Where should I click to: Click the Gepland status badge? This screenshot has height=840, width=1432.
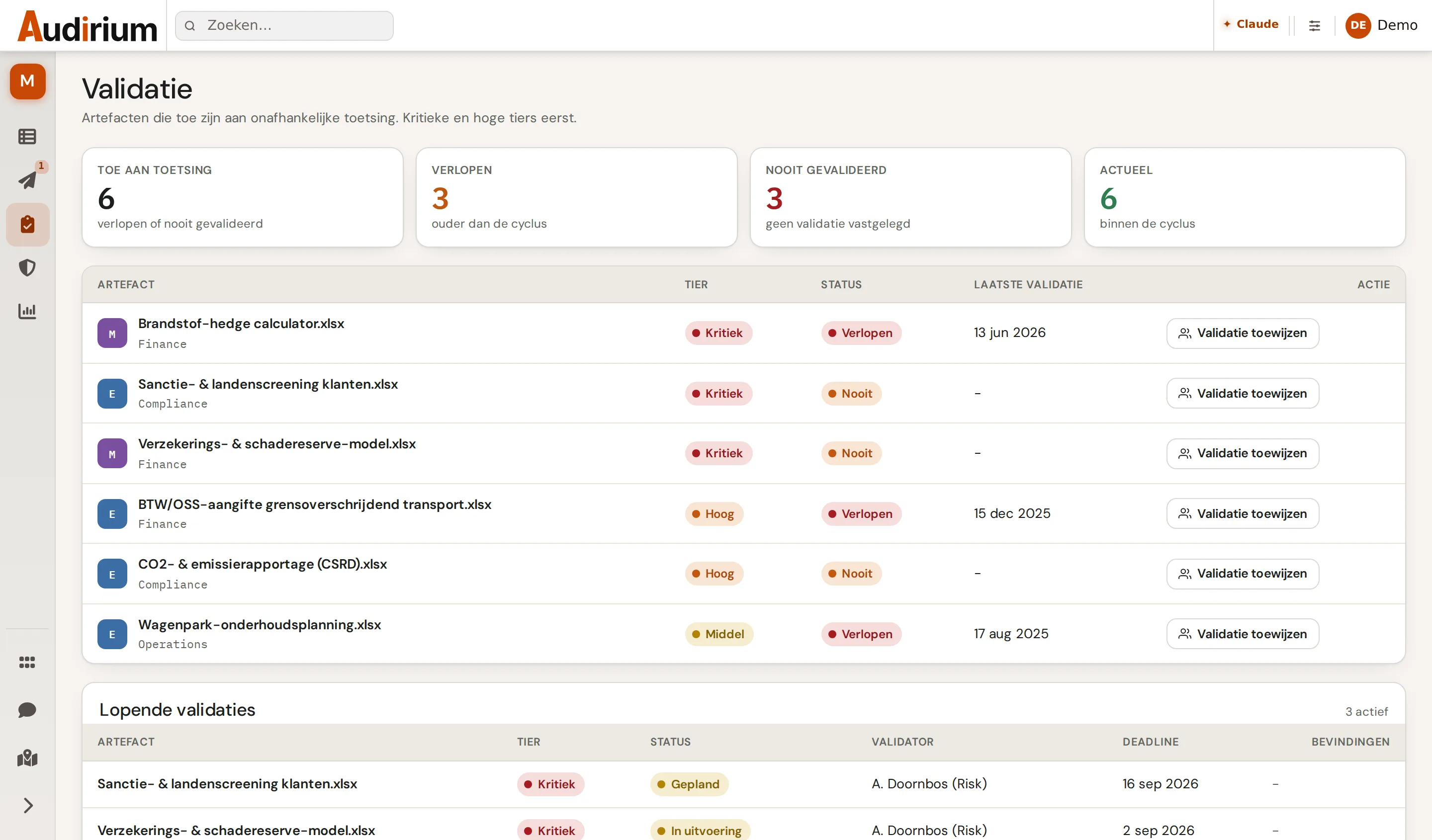point(689,784)
